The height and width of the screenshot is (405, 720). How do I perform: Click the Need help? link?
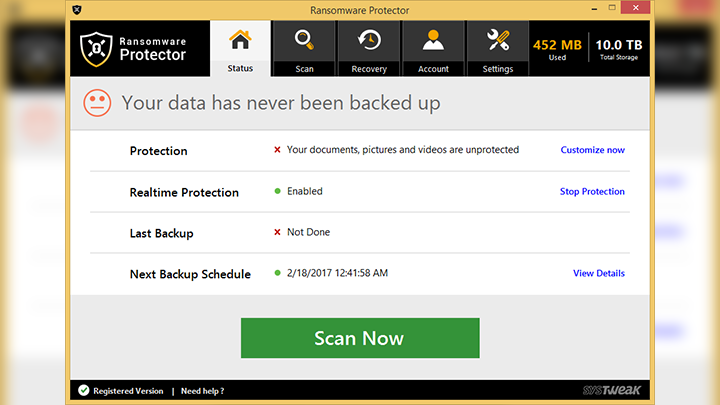tap(202, 391)
